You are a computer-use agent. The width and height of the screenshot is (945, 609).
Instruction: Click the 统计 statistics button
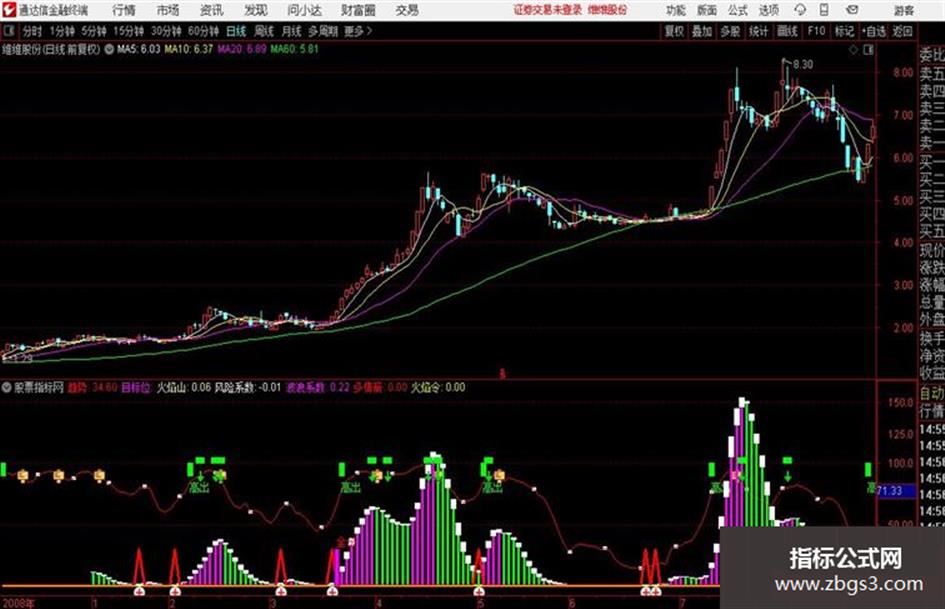click(758, 31)
